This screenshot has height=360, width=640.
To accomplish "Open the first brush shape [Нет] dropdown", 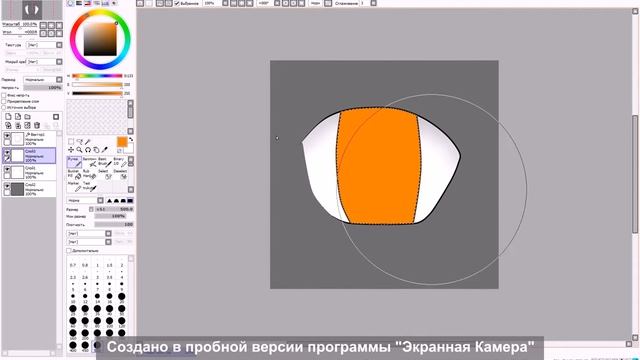I will (89, 233).
